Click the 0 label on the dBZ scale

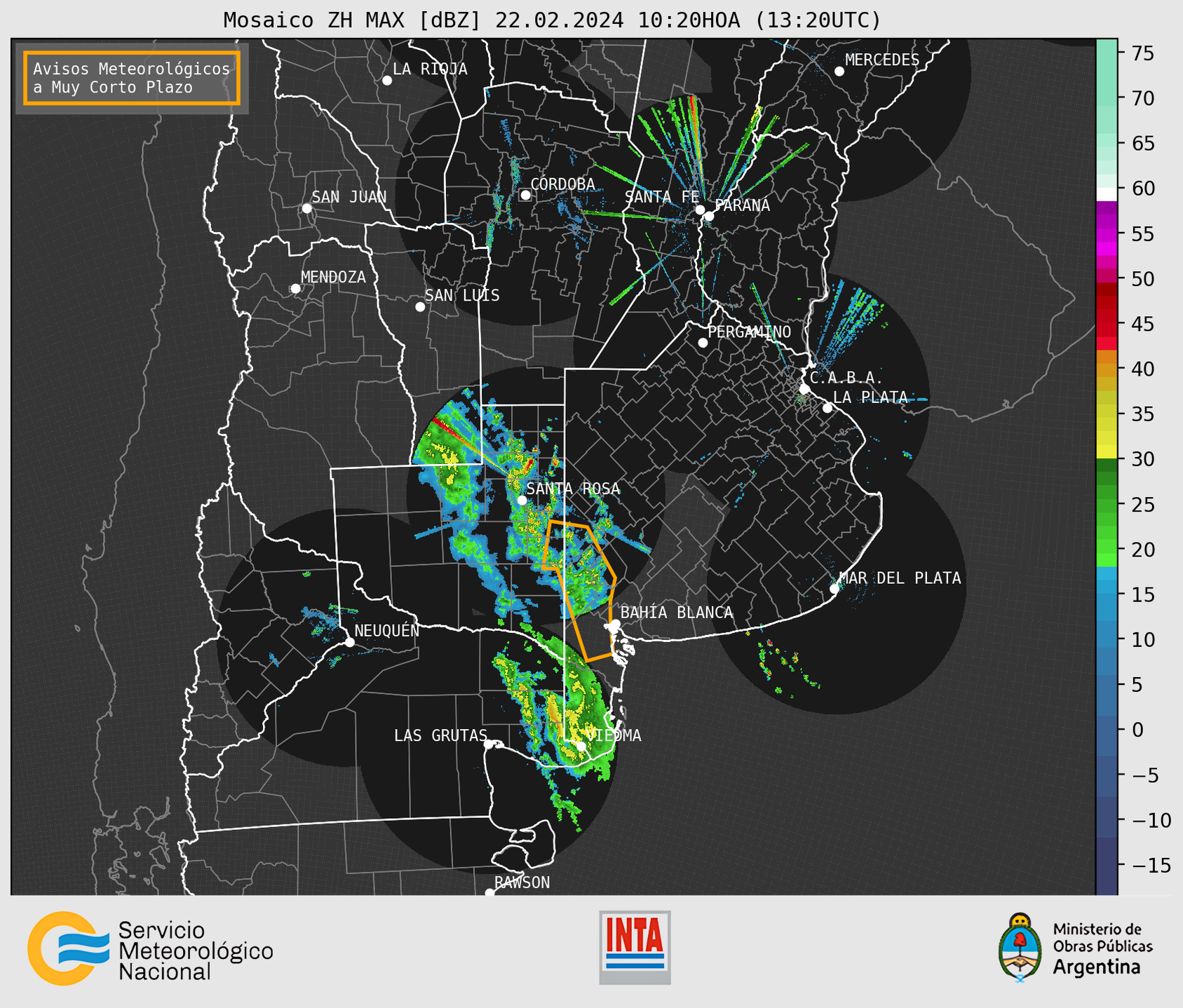1137,730
